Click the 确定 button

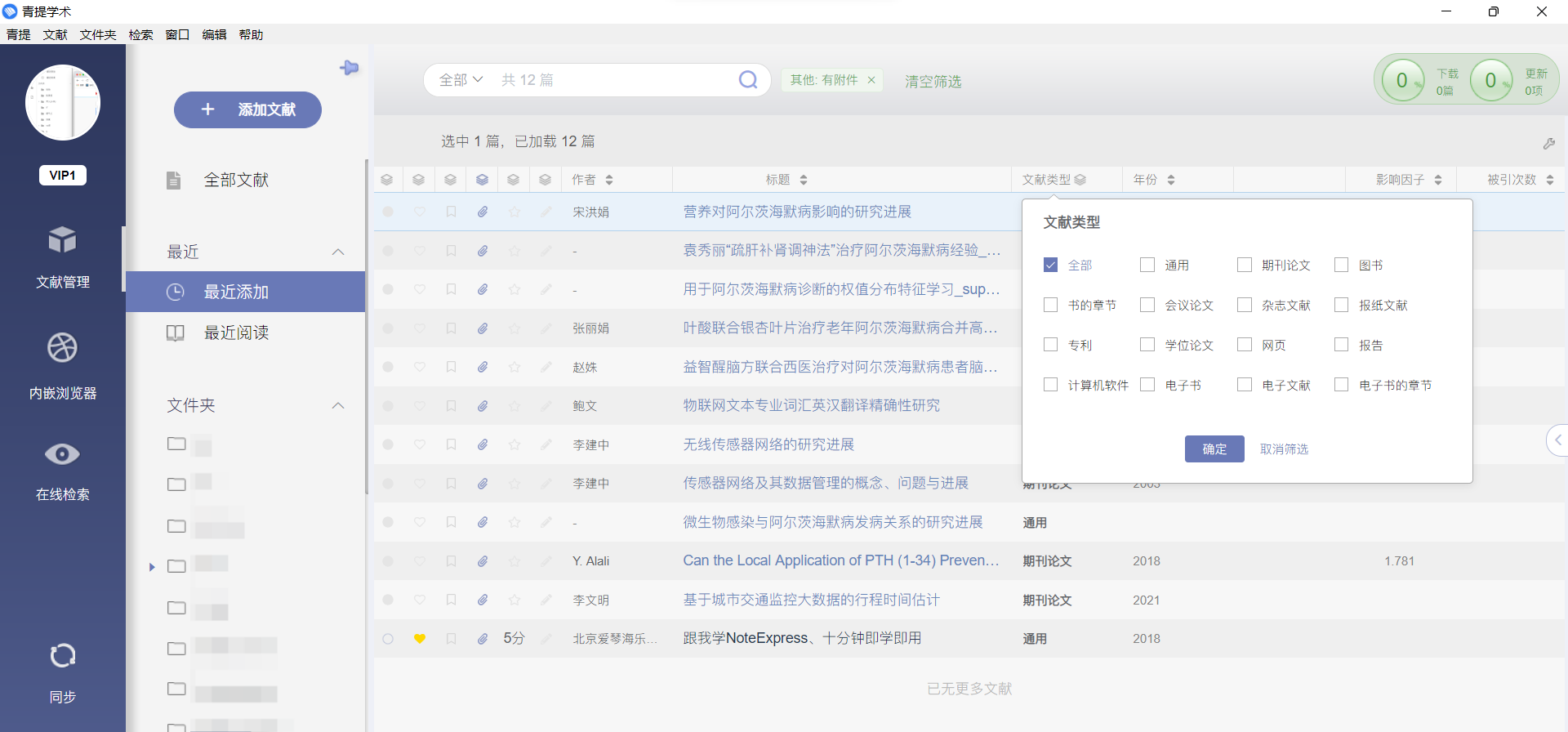coord(1214,449)
